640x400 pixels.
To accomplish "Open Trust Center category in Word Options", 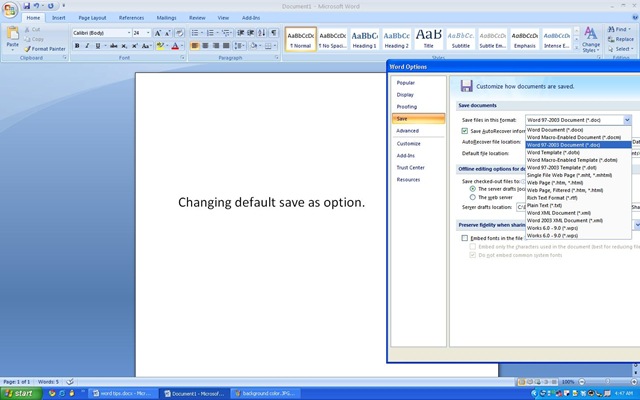I will coord(411,168).
